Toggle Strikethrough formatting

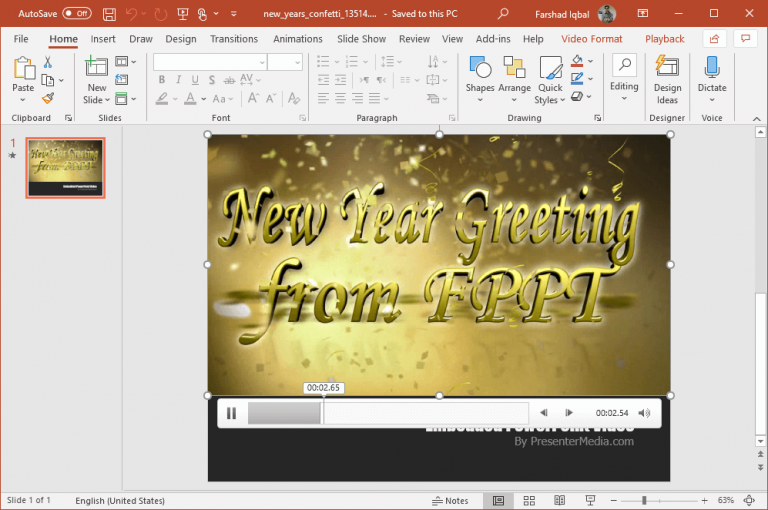point(229,80)
